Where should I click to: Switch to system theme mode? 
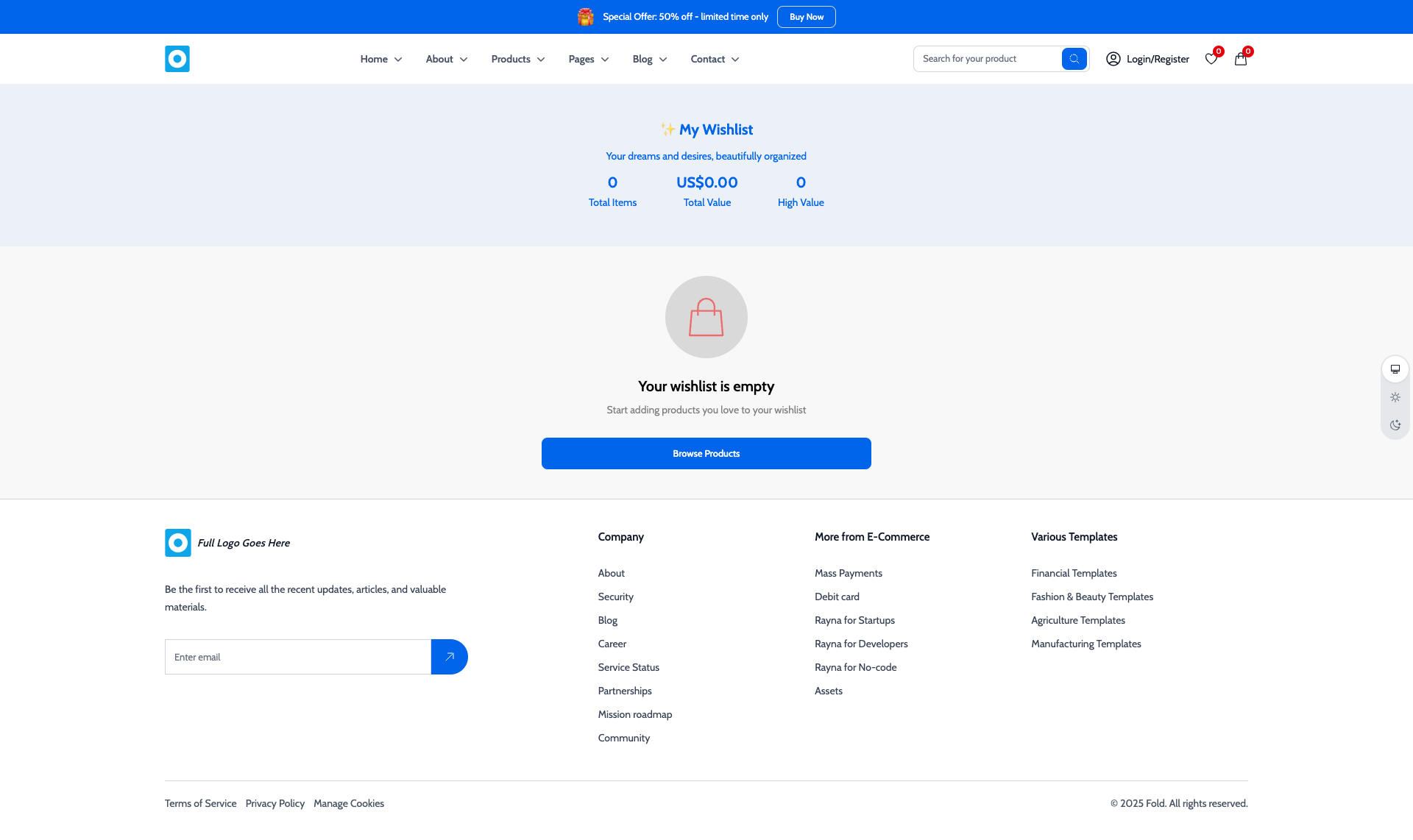point(1395,369)
